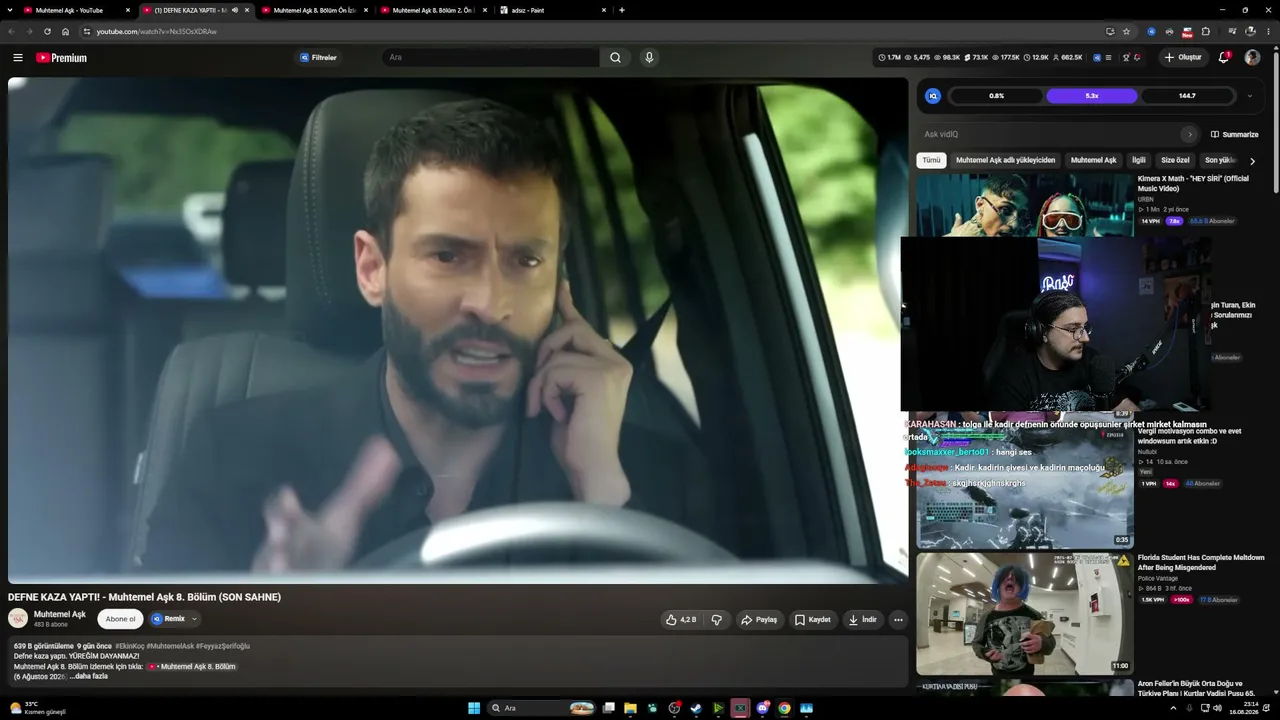Image resolution: width=1280 pixels, height=720 pixels.
Task: Bookmark this page with the star
Action: 1126,31
